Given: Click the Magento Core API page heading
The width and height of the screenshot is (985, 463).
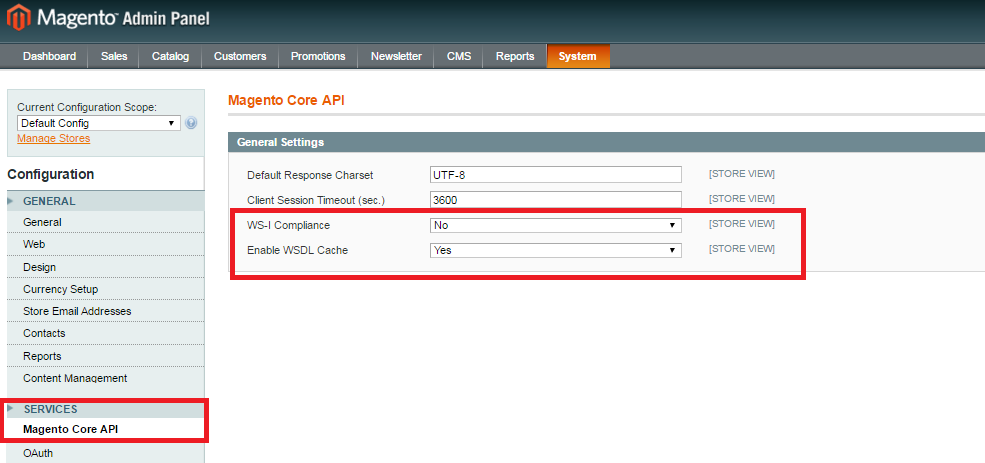Looking at the screenshot, I should coord(286,101).
